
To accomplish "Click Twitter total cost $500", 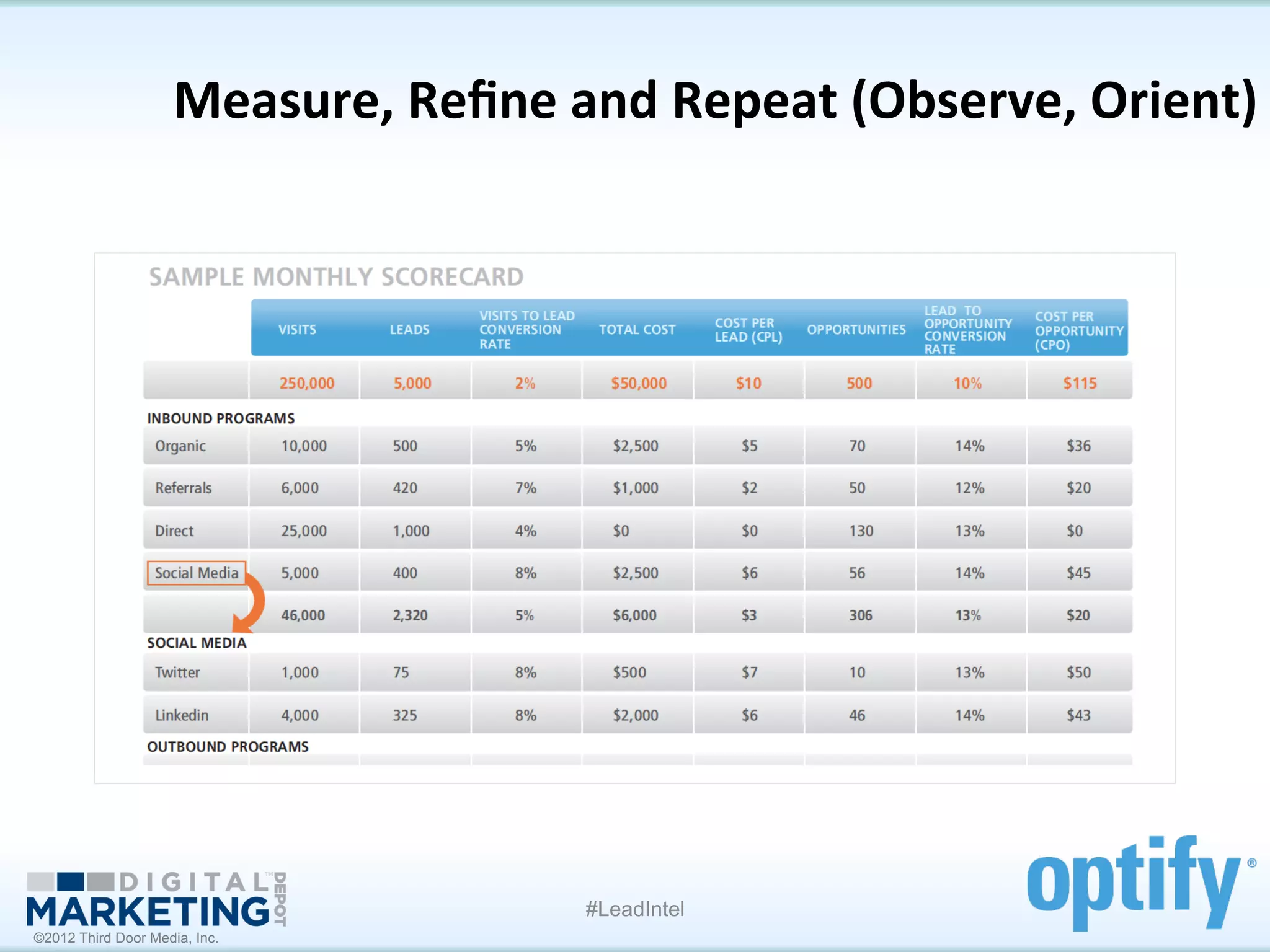I will click(x=629, y=672).
